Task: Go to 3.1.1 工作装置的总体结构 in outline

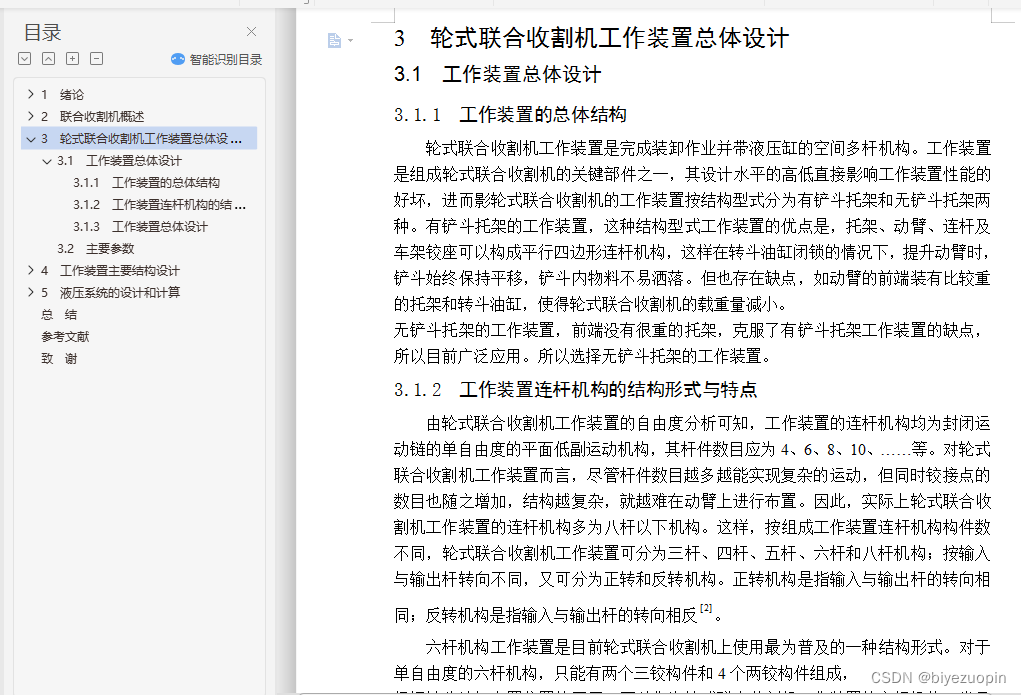Action: pos(147,183)
